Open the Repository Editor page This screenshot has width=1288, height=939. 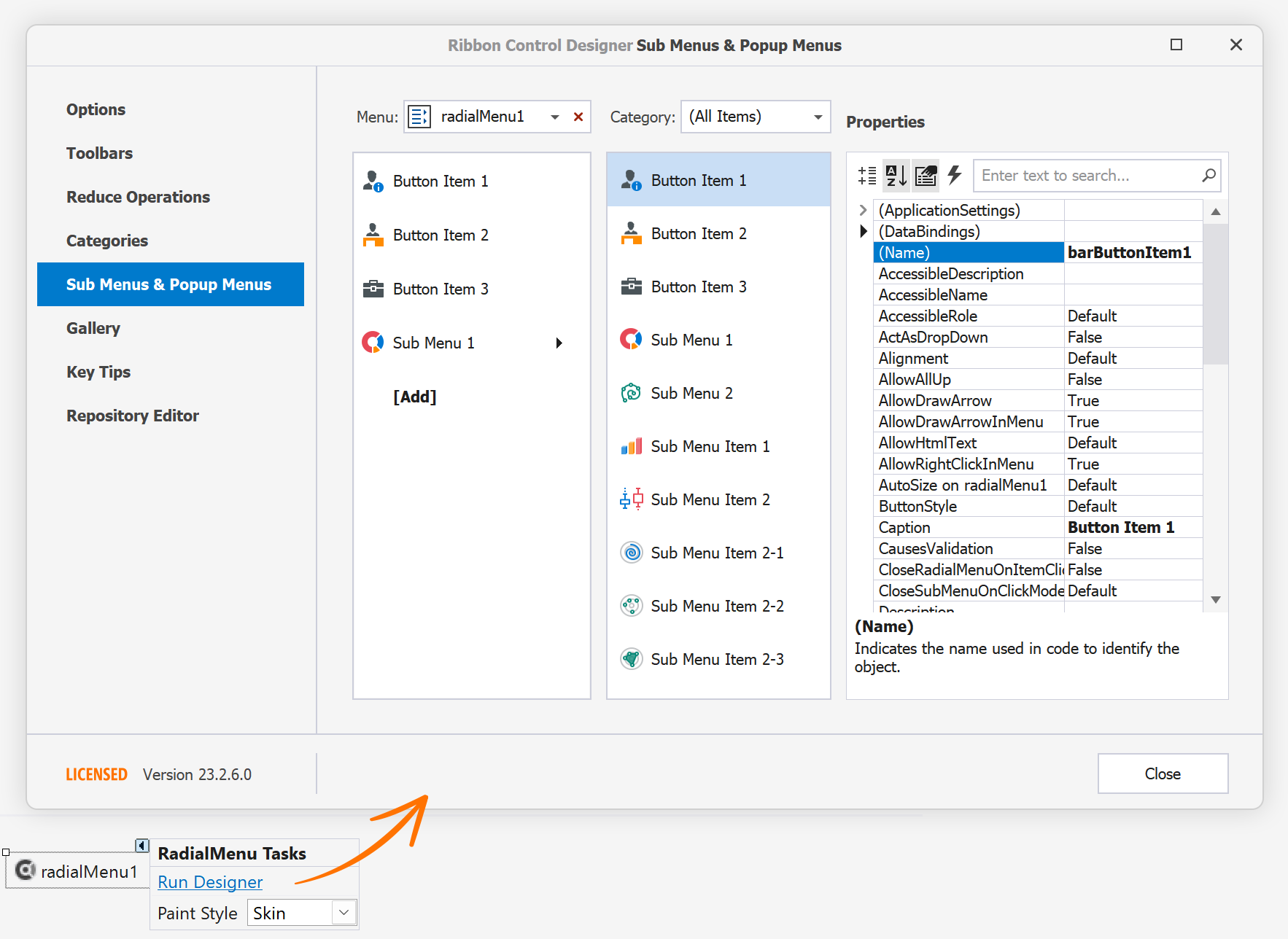coord(133,416)
